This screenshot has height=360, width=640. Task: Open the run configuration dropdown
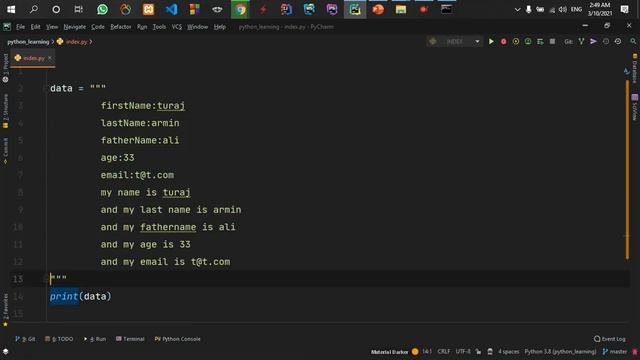point(454,41)
